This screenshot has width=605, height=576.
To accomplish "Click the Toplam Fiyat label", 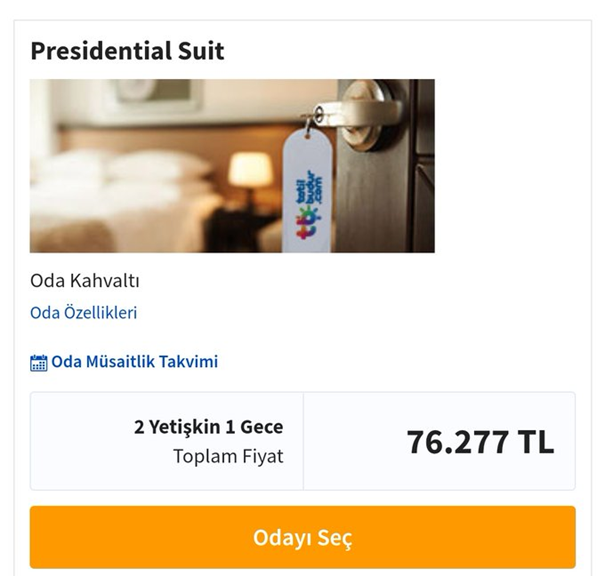I will (x=228, y=457).
